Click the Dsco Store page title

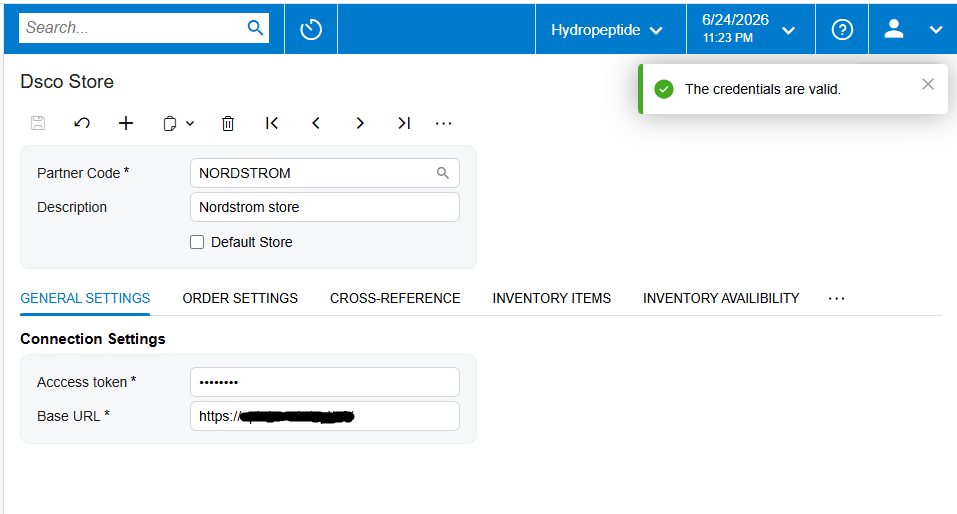click(x=67, y=82)
